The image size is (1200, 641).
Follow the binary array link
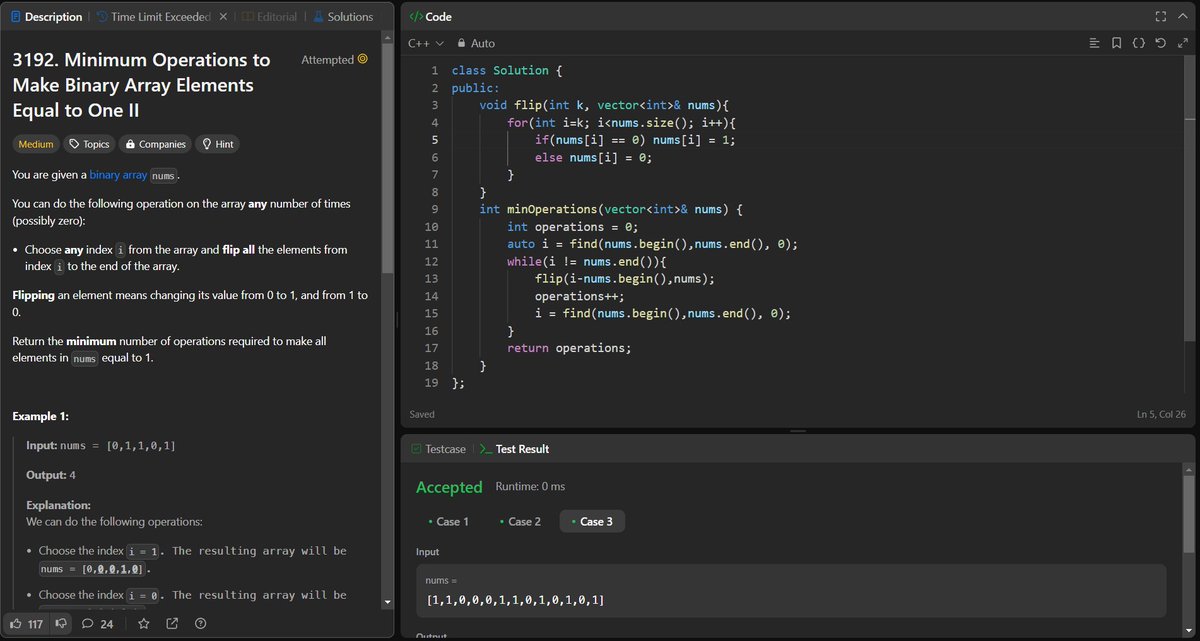(x=118, y=175)
